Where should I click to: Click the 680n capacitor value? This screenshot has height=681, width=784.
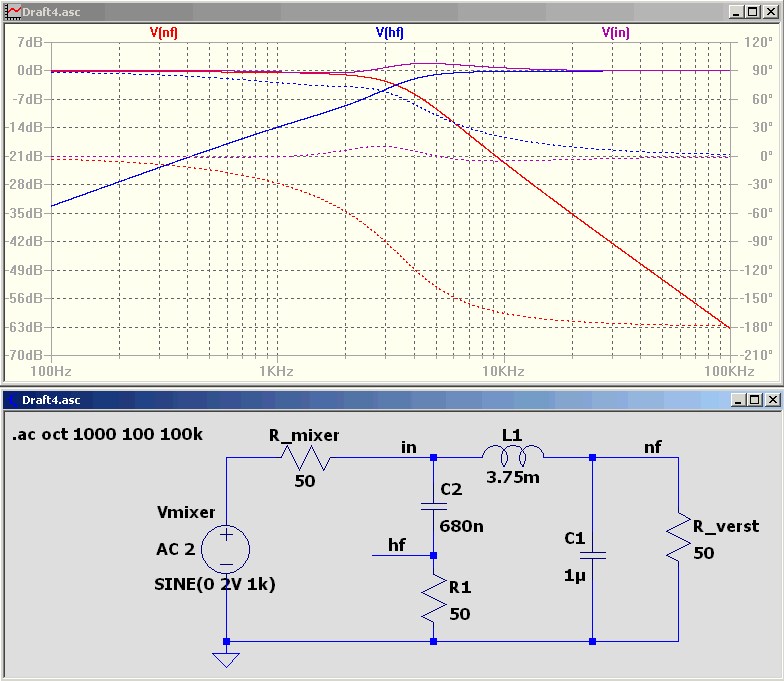click(461, 526)
